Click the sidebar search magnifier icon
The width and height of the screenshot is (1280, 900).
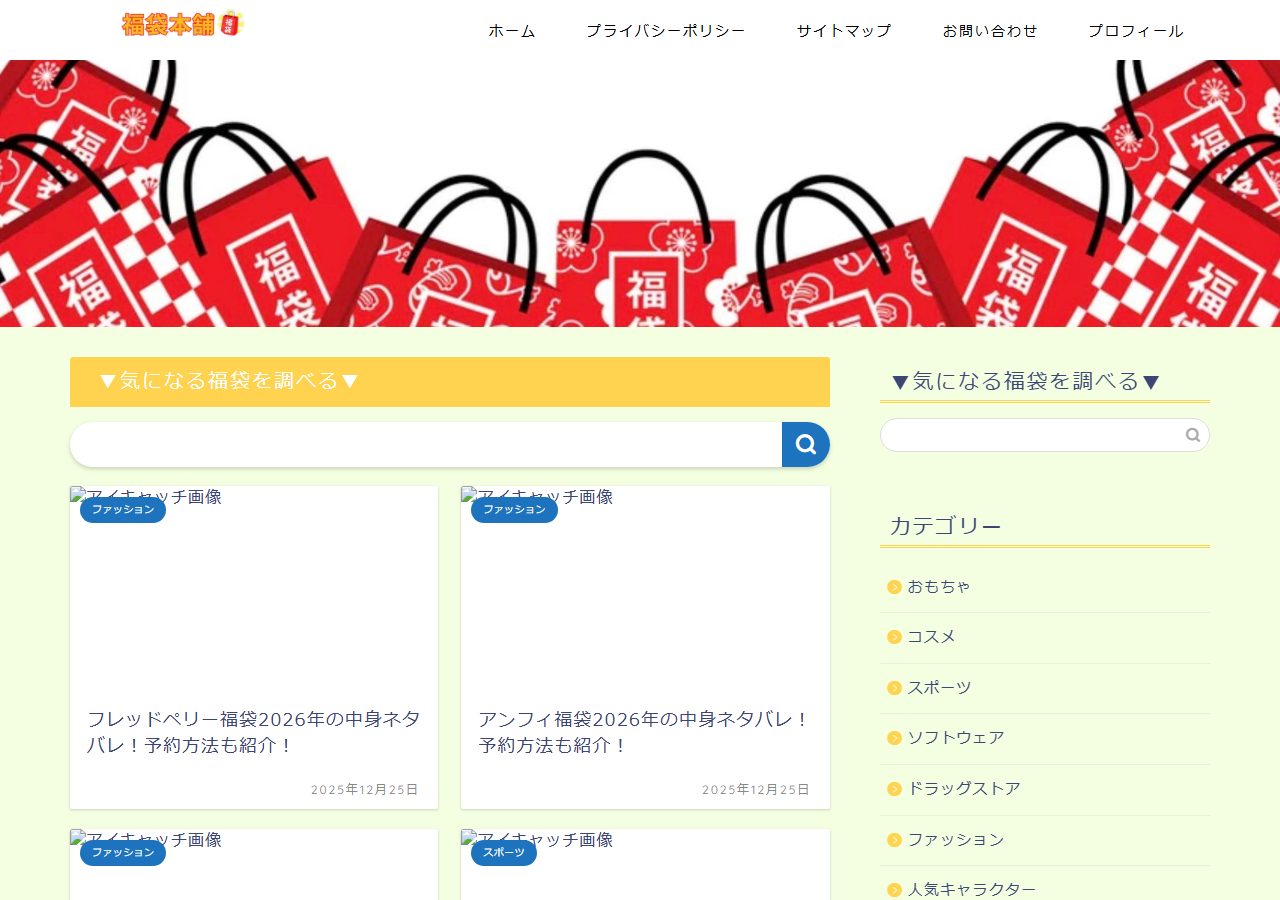[x=1193, y=435]
